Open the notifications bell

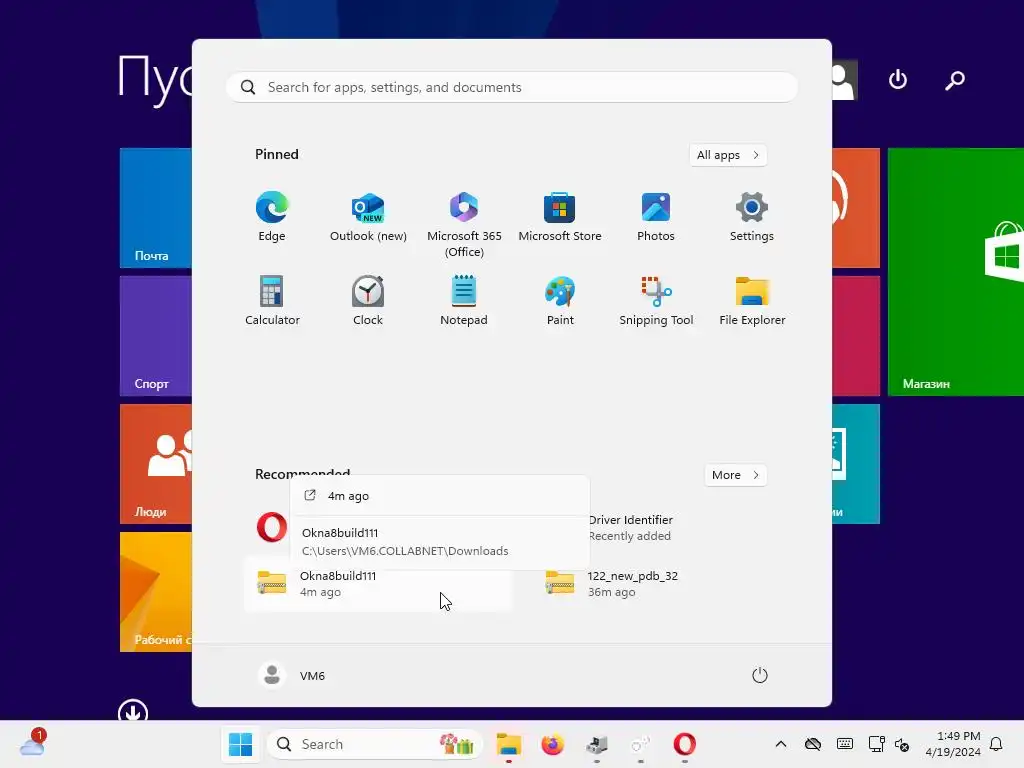[x=996, y=744]
